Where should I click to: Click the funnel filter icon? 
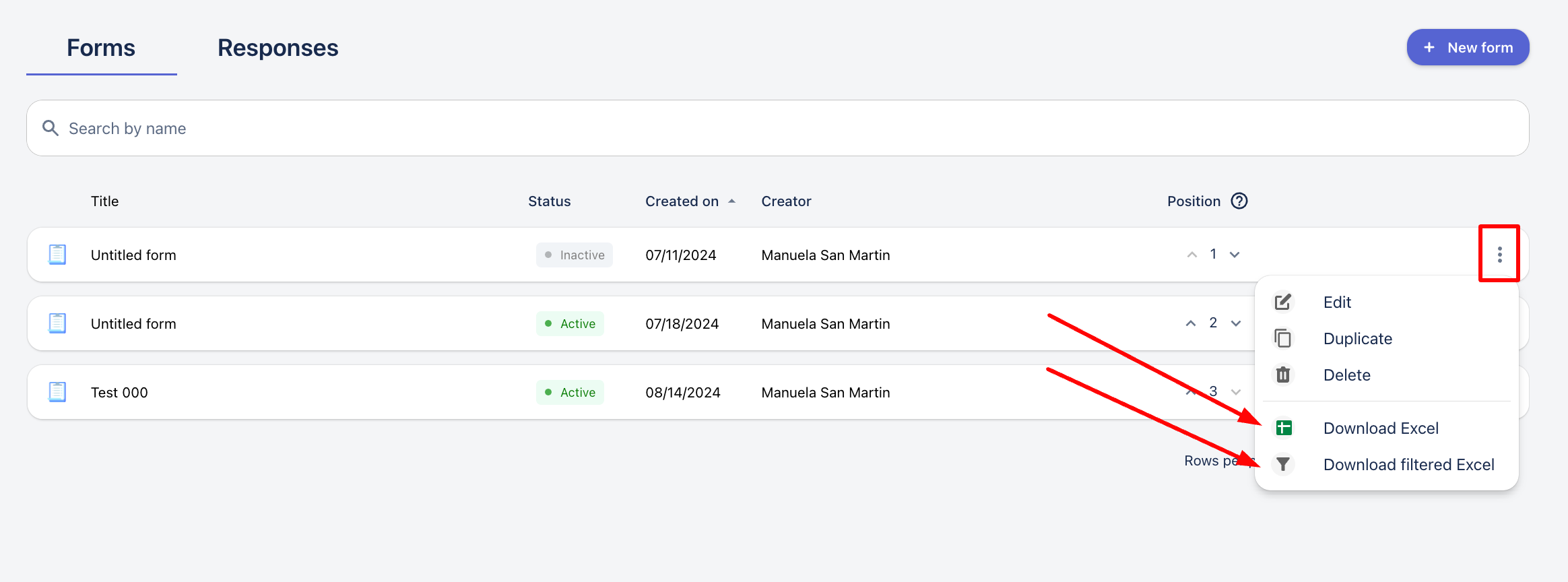coord(1283,465)
